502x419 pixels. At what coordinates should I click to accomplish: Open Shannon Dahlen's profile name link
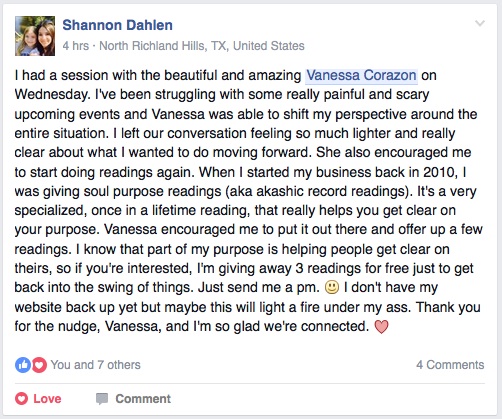click(117, 25)
